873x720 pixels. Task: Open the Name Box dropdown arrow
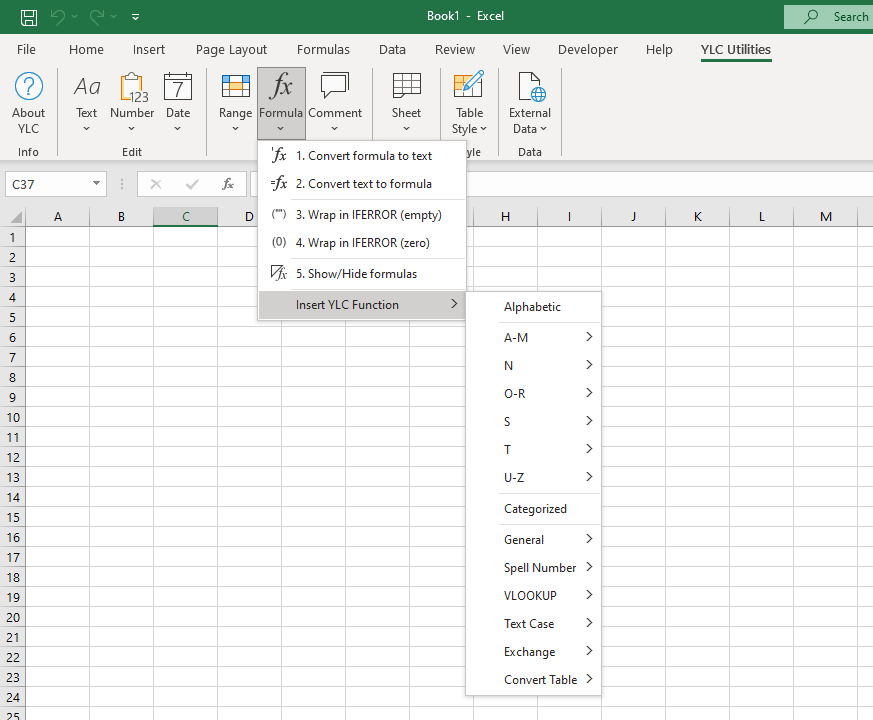pyautogui.click(x=97, y=184)
